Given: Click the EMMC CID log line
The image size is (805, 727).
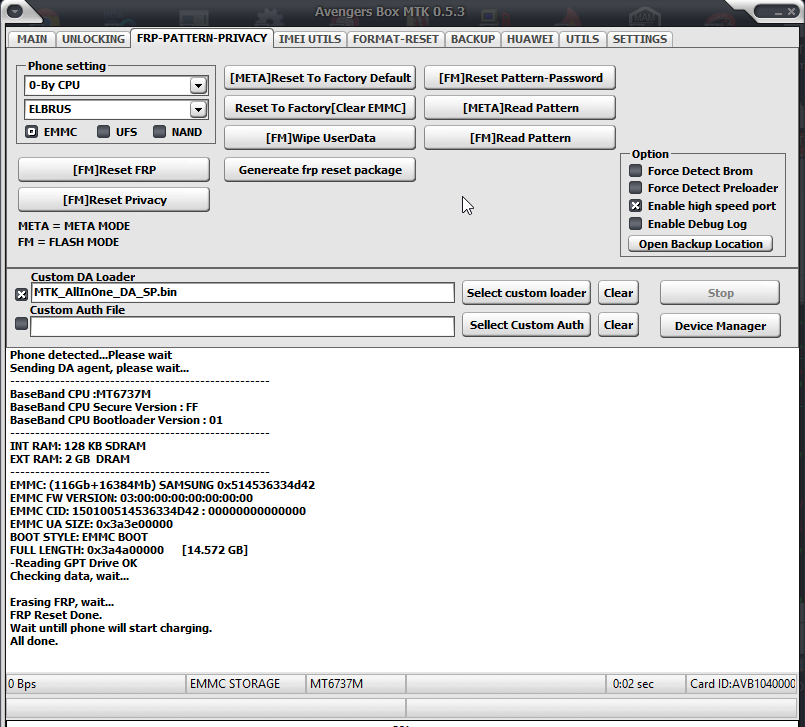Looking at the screenshot, I should coord(158,511).
